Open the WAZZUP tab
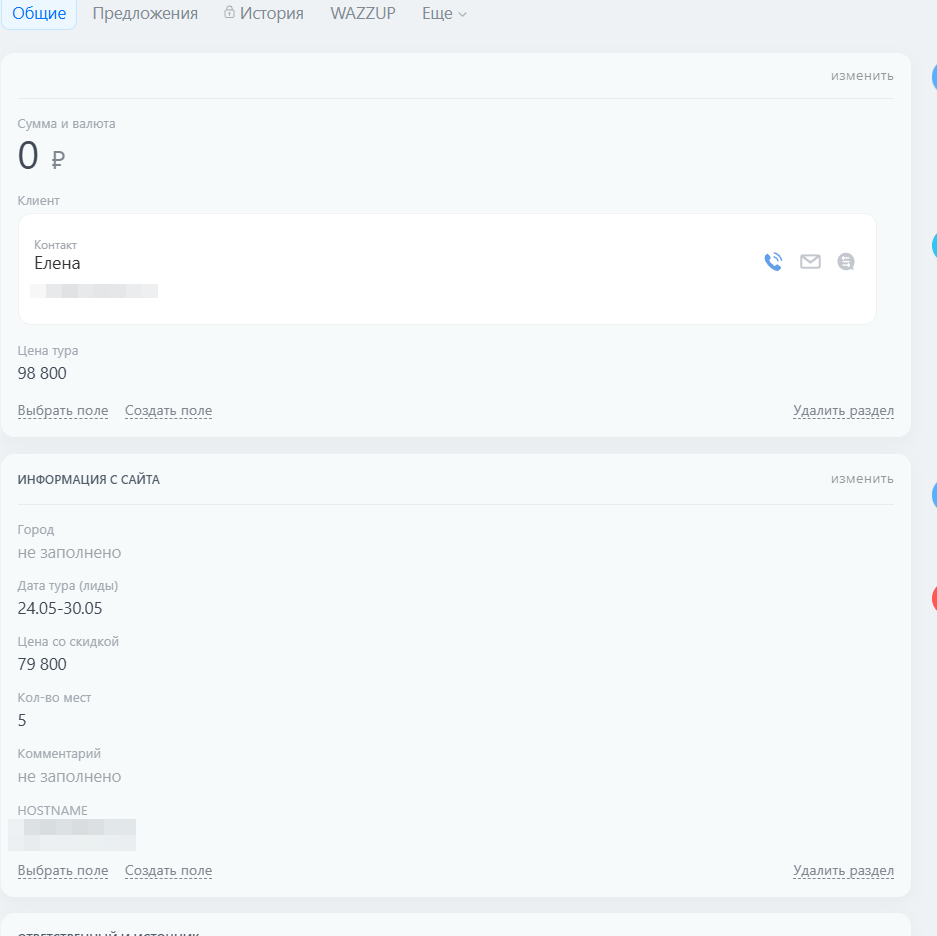The height and width of the screenshot is (936, 937). 363,13
